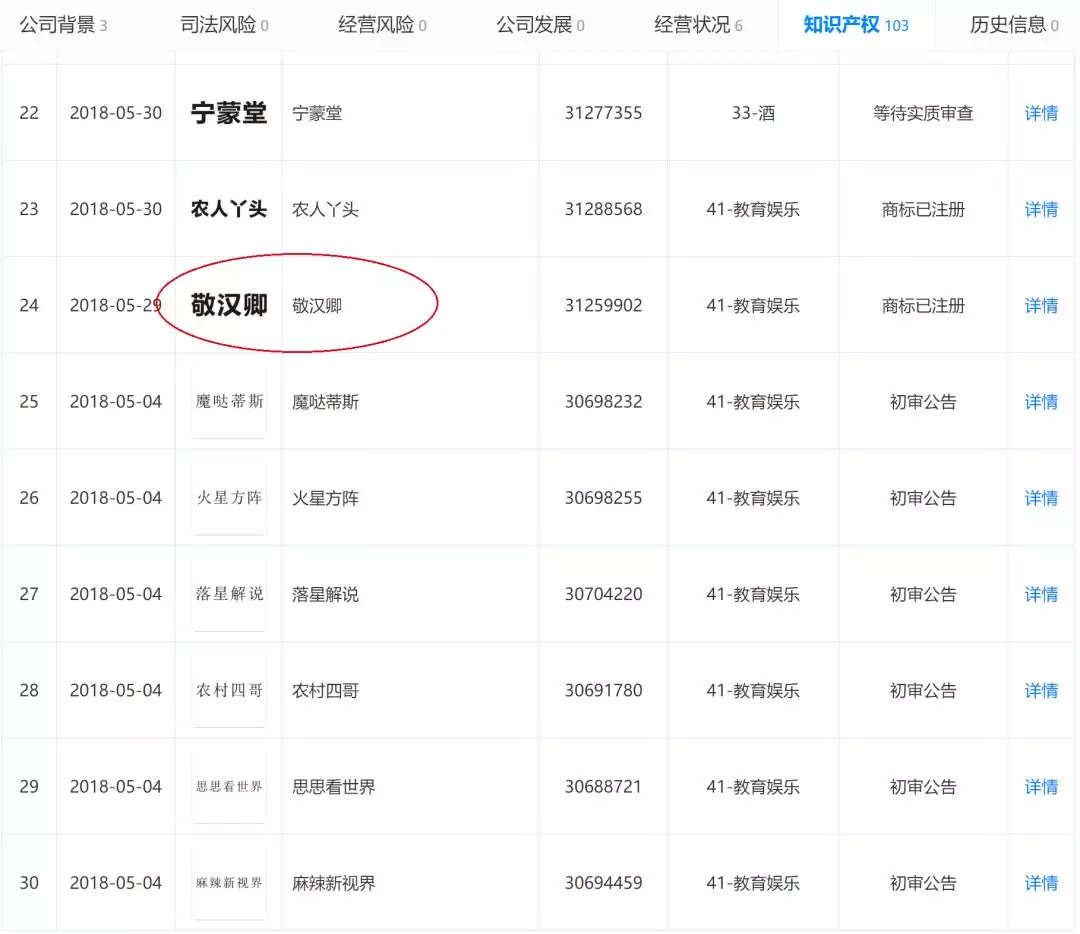Open the 经营风险 tab
The image size is (1080, 934).
click(x=382, y=25)
